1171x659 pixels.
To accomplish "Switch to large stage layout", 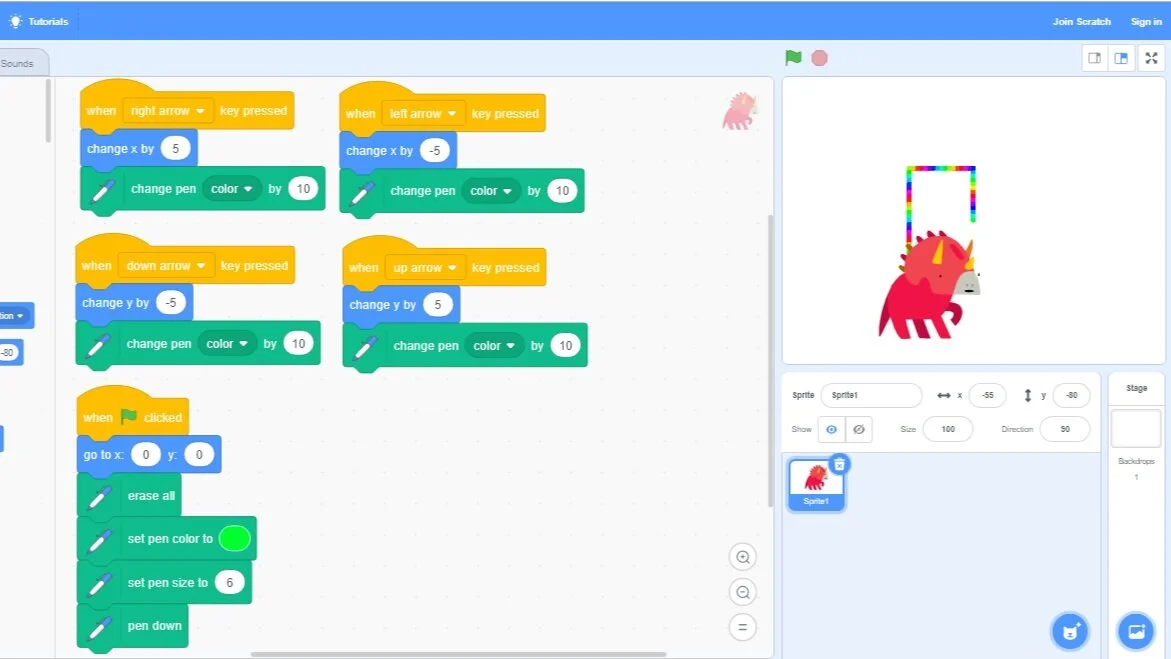I will [x=1121, y=58].
